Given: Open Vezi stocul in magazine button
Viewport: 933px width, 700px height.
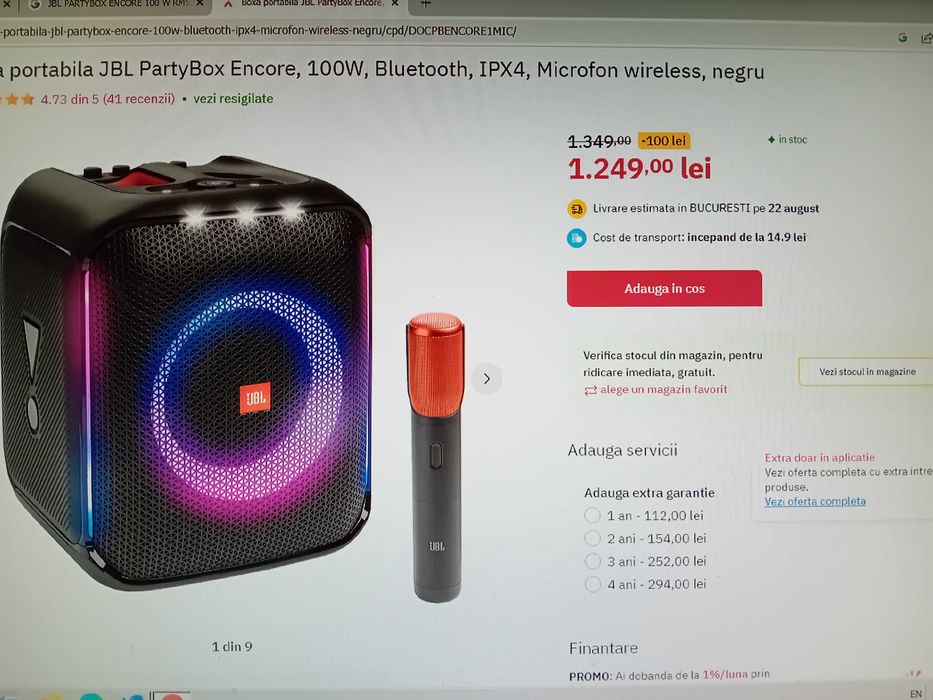Looking at the screenshot, I should [x=866, y=371].
